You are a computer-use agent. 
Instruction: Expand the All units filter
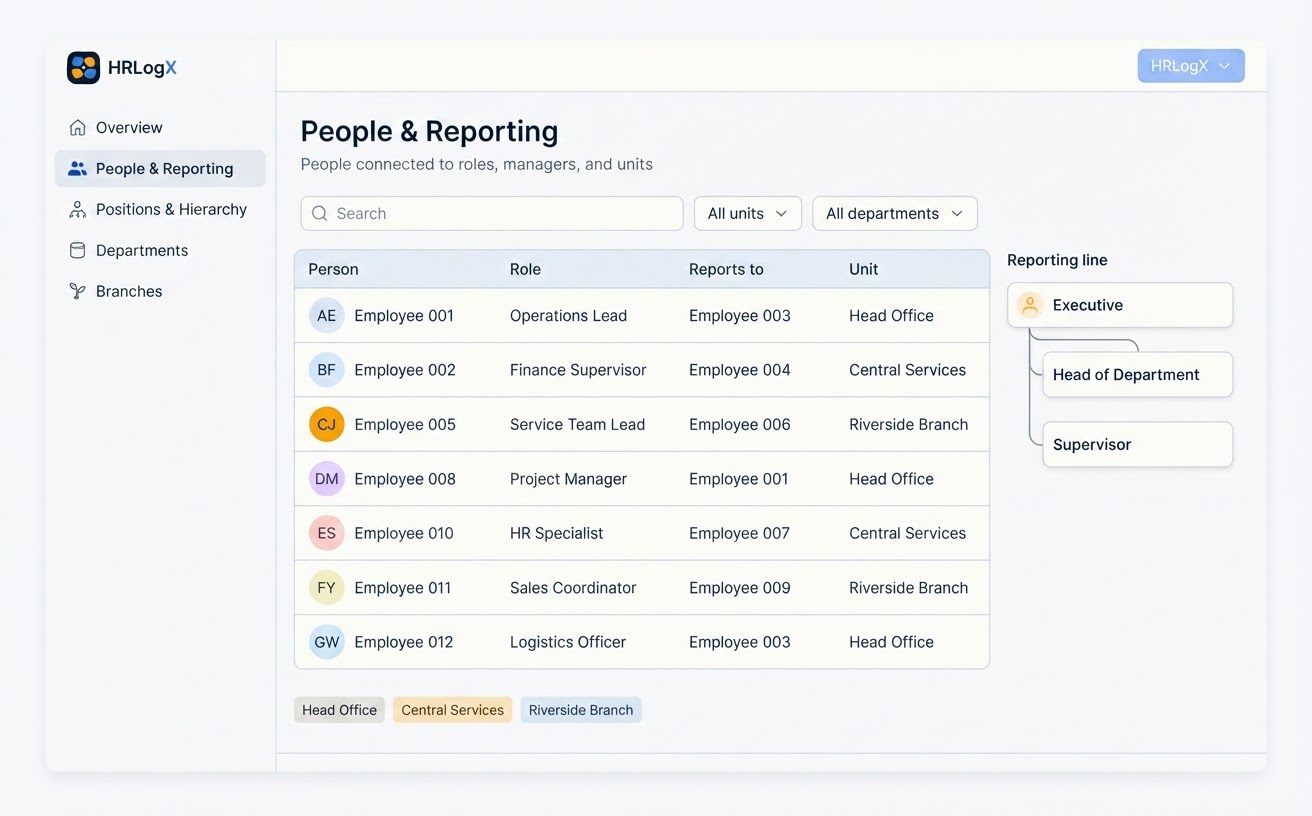[748, 214]
